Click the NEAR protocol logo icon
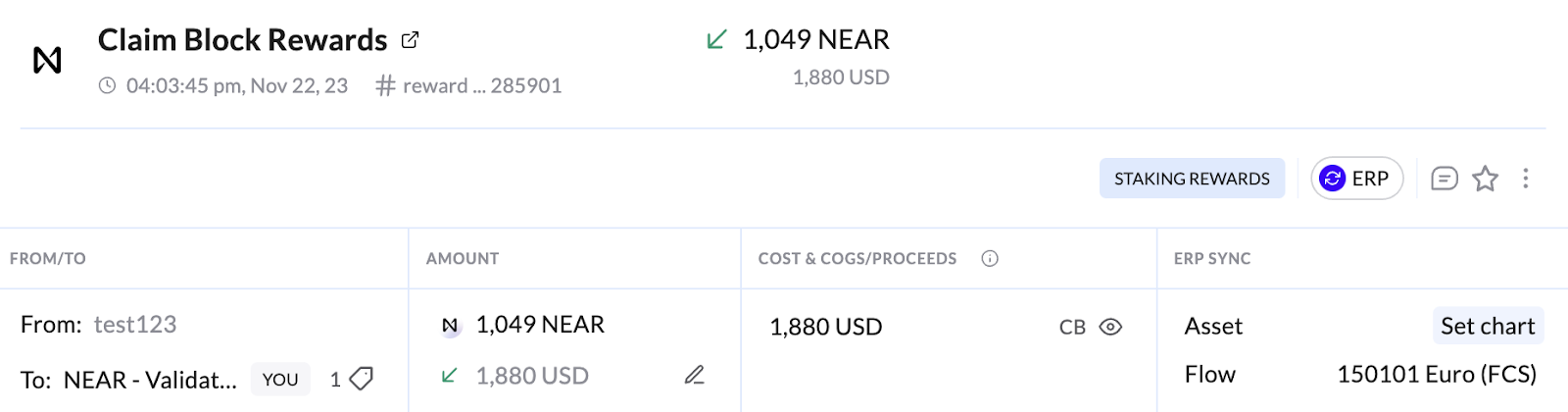The height and width of the screenshot is (412, 1568). [47, 61]
